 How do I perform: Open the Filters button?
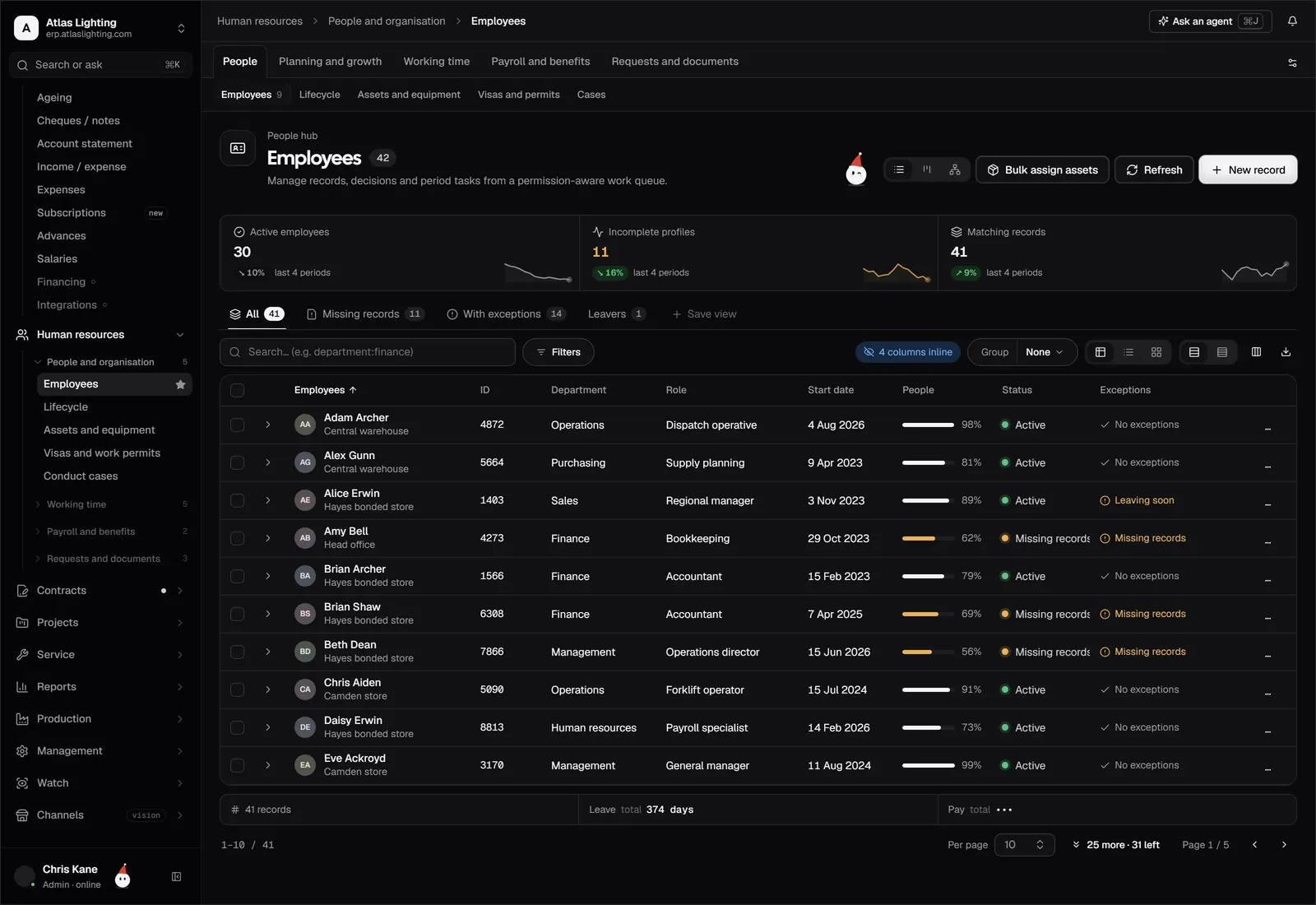558,352
